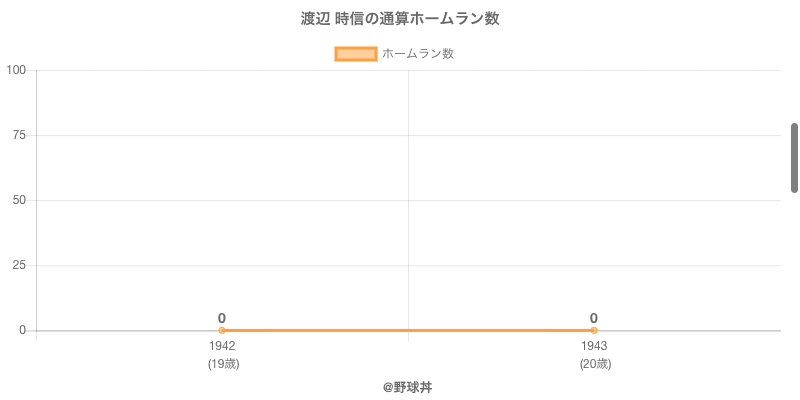Click the vertical scrollbar thumb
Viewport: 800px width, 400px height.
coord(795,157)
